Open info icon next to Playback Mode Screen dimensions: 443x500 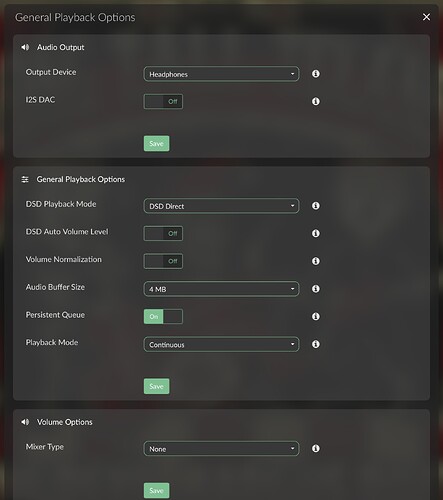316,344
